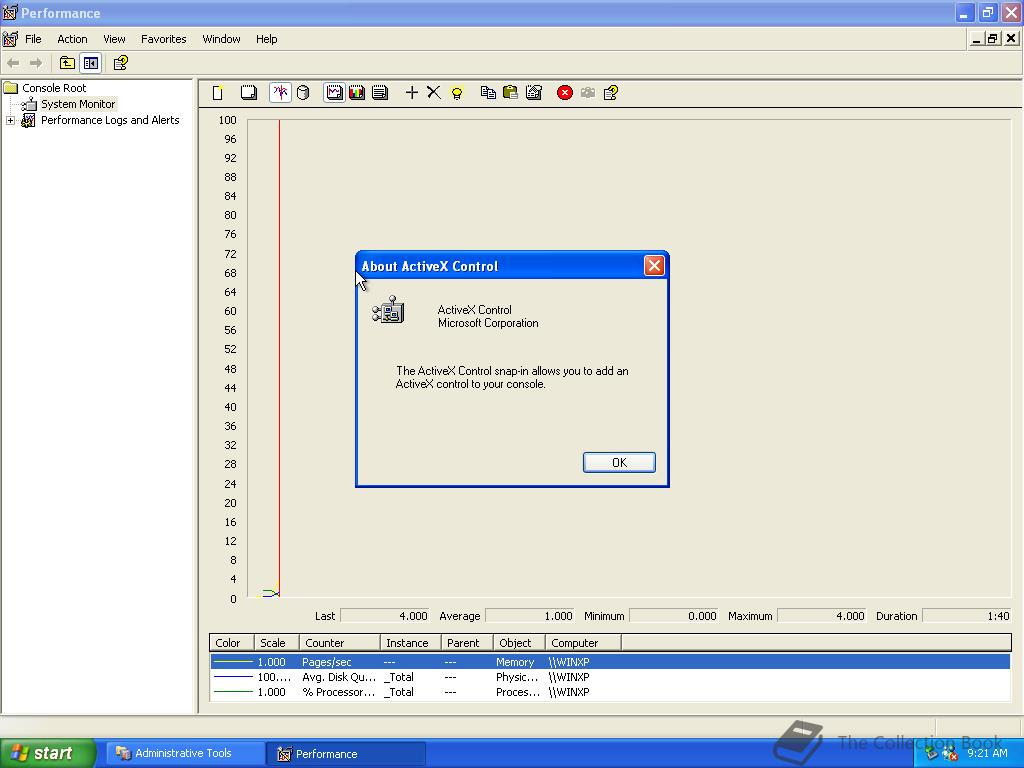Sort by the Color column header
The width and height of the screenshot is (1024, 768).
[232, 643]
